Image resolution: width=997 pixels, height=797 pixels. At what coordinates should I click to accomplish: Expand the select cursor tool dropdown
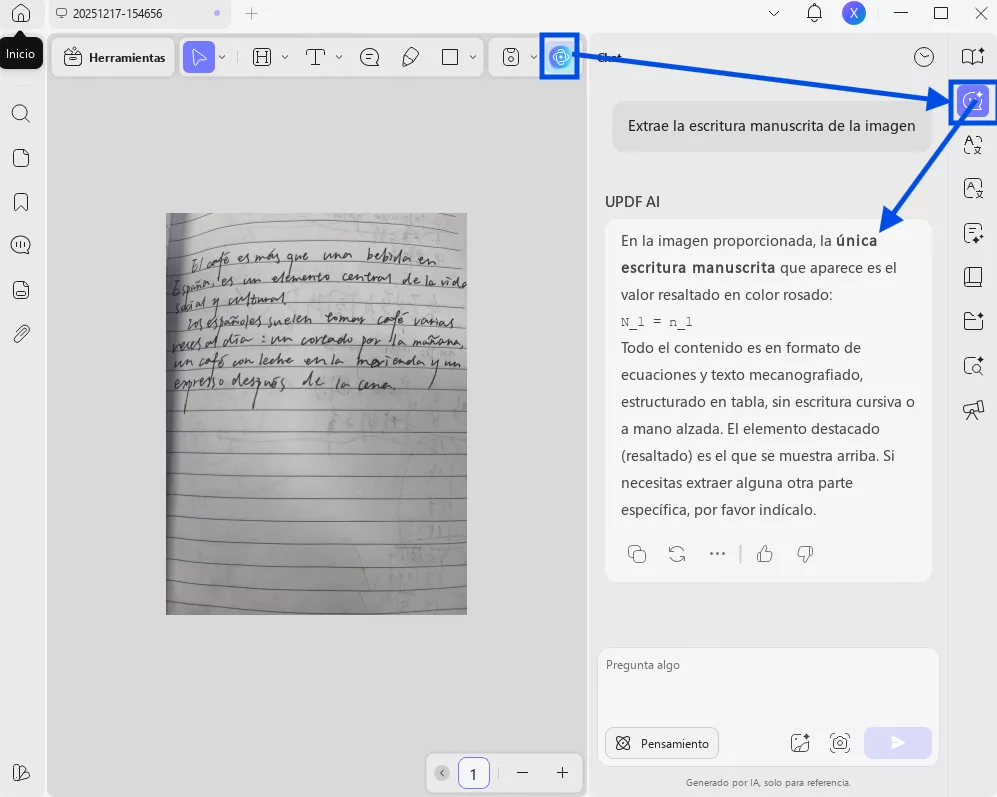[222, 57]
